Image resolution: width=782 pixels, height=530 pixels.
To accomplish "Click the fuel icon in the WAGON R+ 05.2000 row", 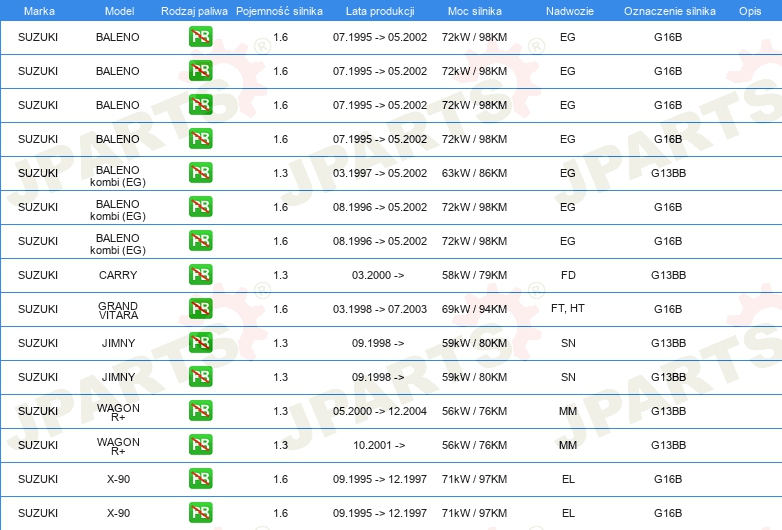I will point(200,411).
